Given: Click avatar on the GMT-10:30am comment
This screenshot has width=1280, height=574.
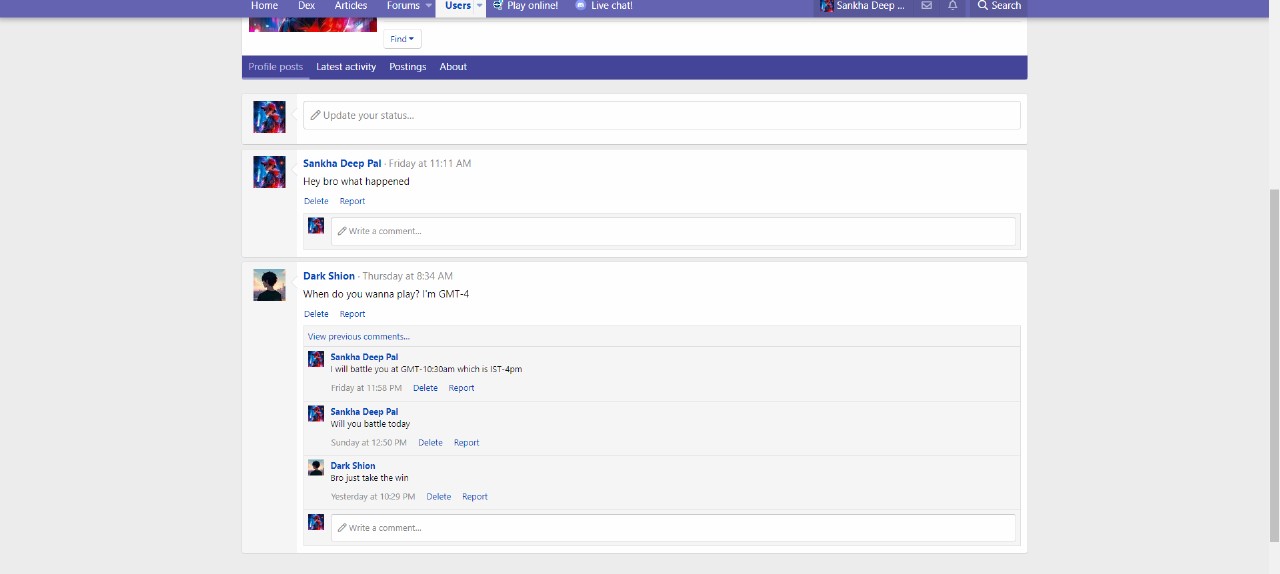Looking at the screenshot, I should click(x=316, y=359).
